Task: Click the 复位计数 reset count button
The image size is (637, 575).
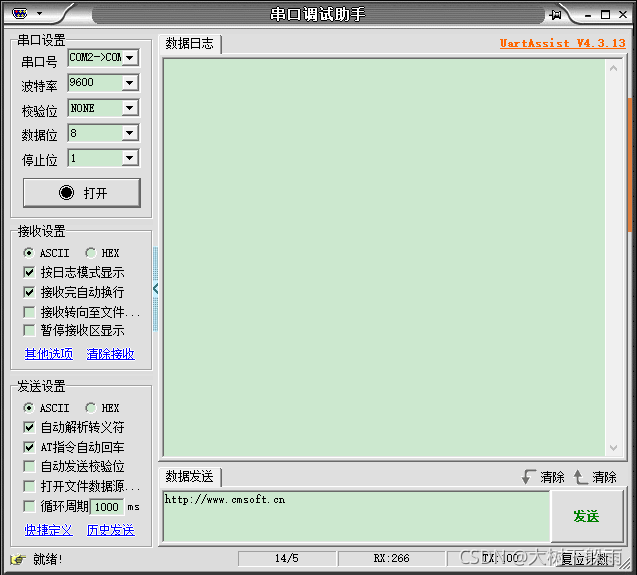Action: (587, 559)
